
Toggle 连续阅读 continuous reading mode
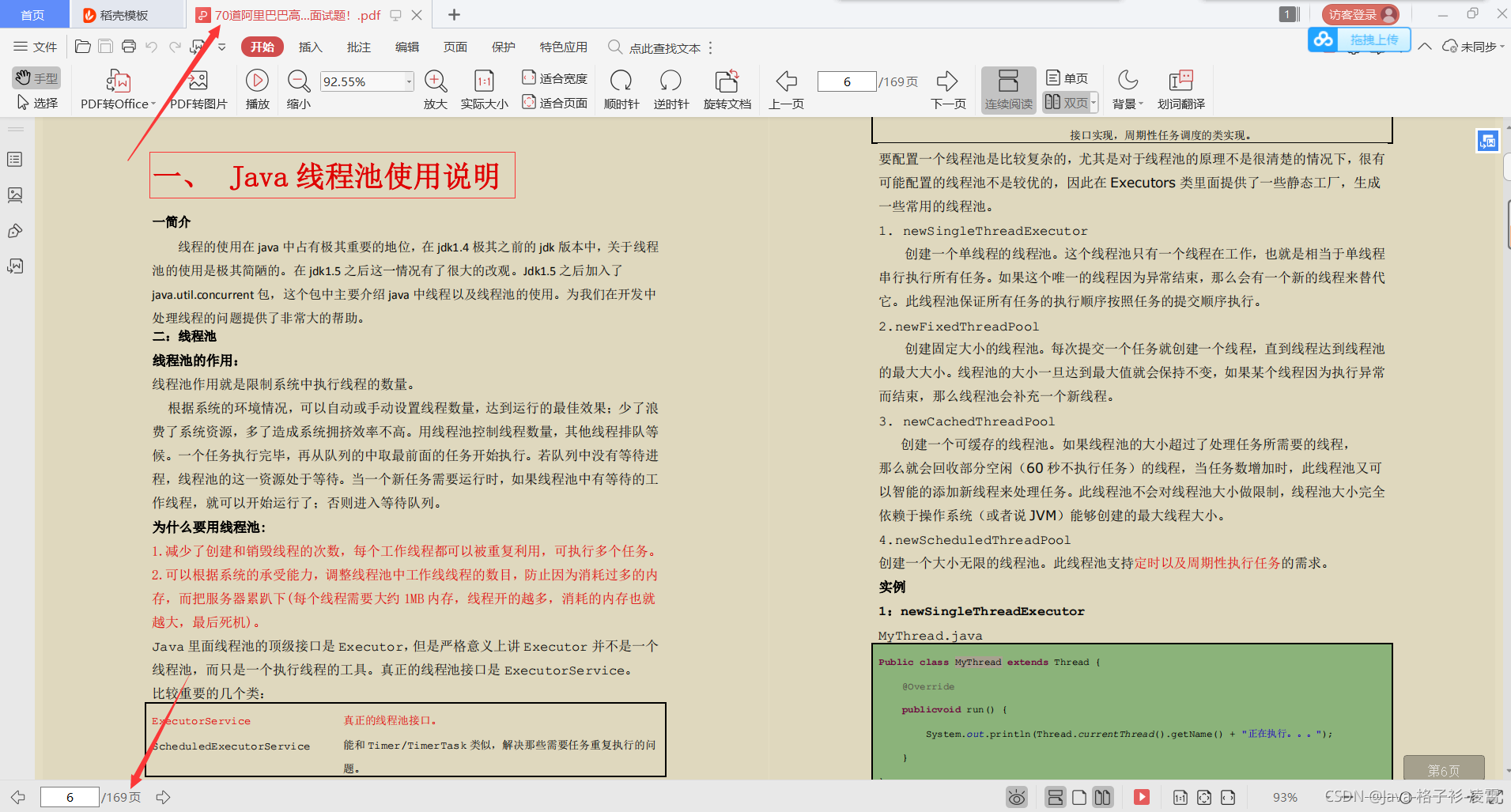(x=1008, y=90)
